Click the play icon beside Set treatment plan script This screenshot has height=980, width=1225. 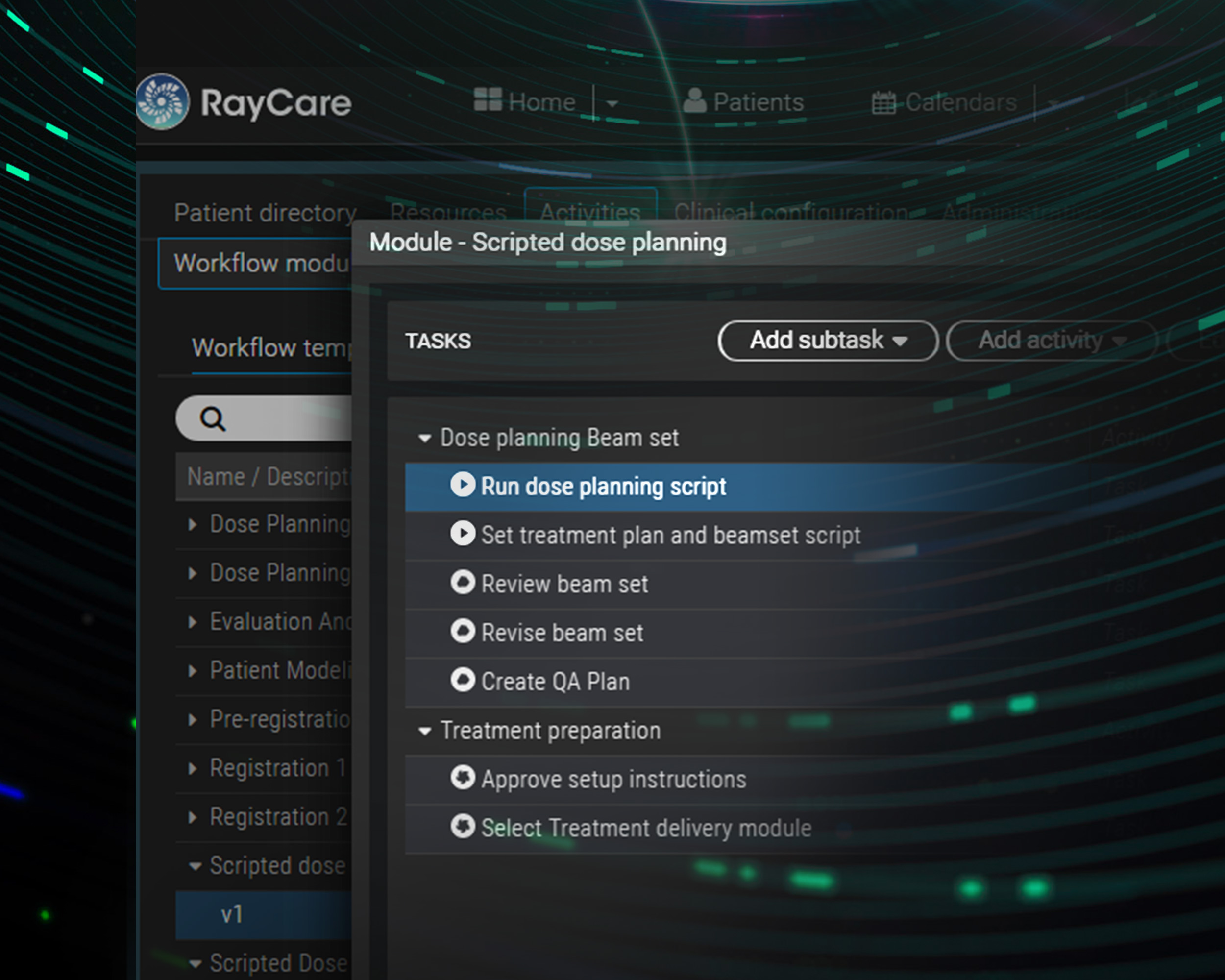463,534
